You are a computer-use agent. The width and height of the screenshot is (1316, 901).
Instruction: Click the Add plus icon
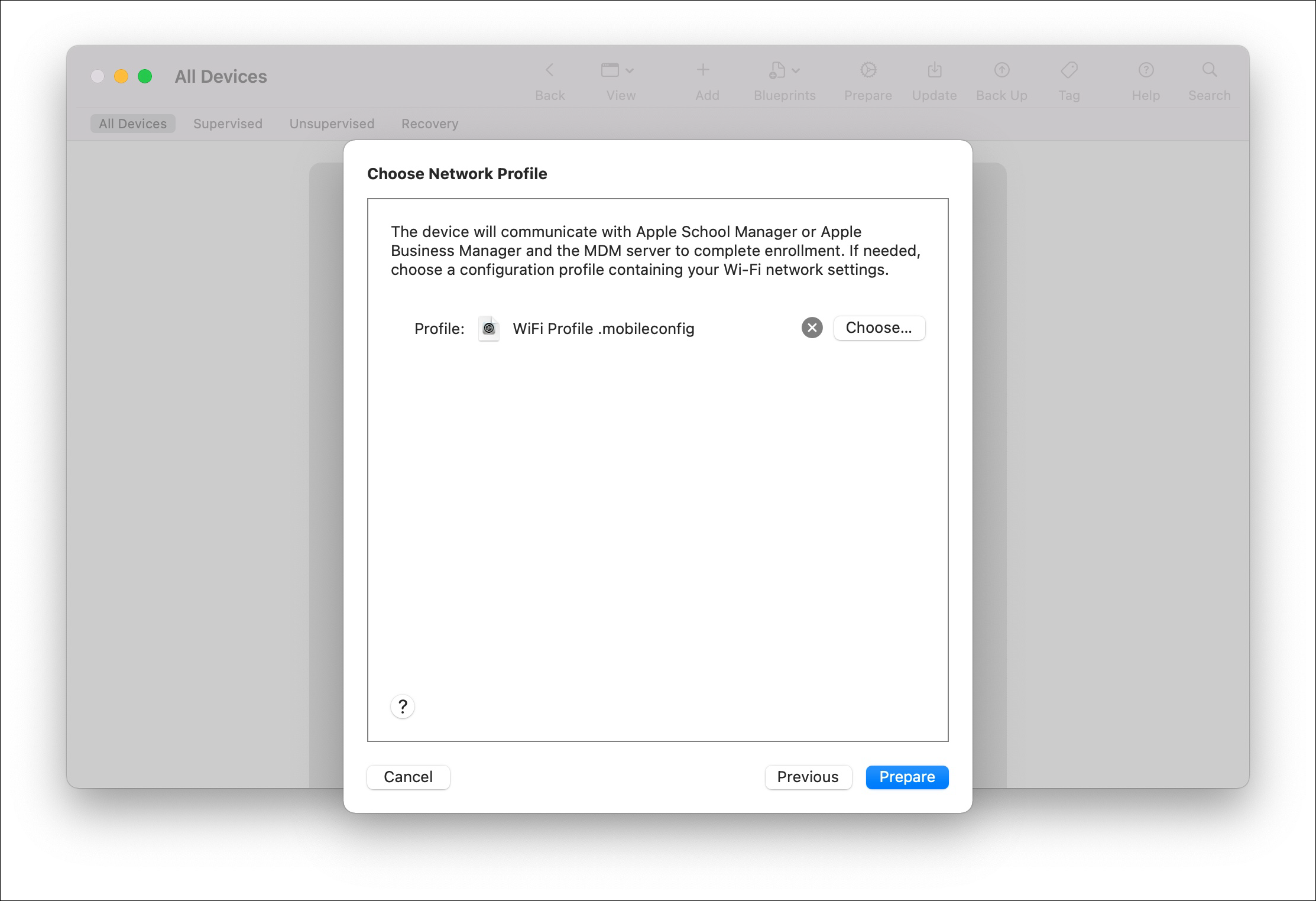(703, 70)
